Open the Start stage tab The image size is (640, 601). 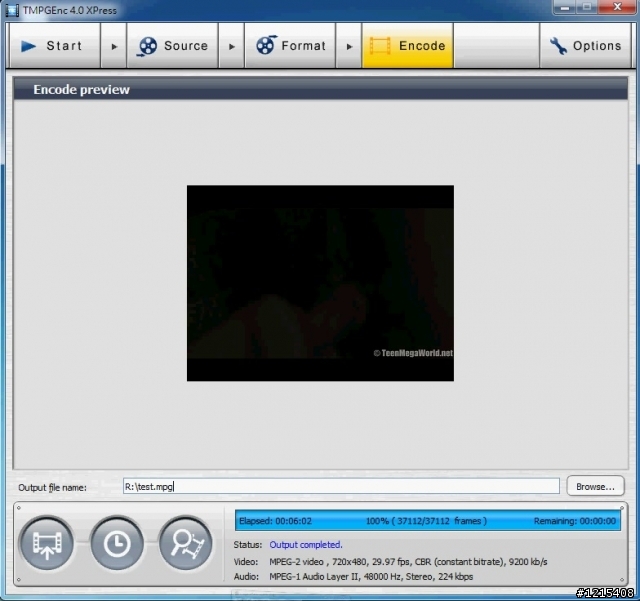(x=55, y=46)
